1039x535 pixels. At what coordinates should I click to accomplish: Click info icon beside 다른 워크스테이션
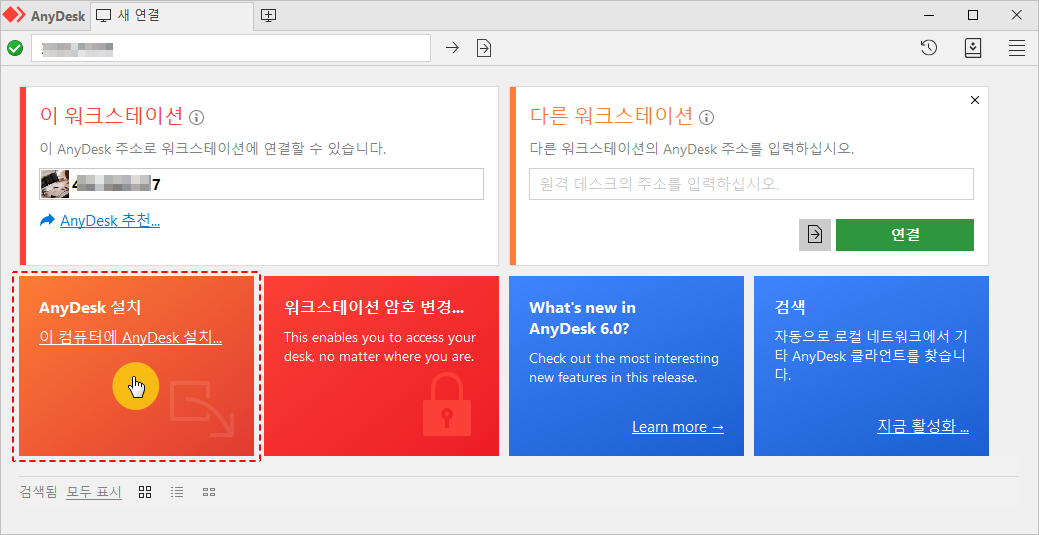click(x=707, y=118)
